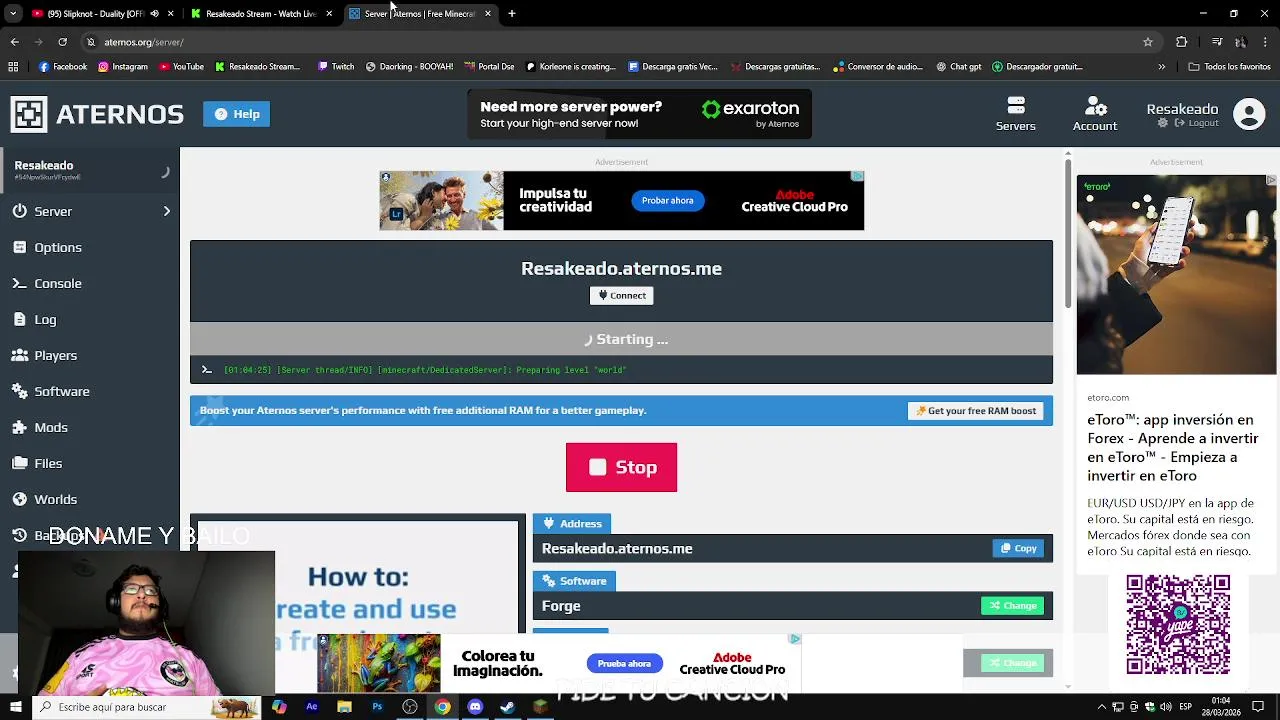Bookmark this page with the star
The width and height of the screenshot is (1280, 720).
pyautogui.click(x=1148, y=42)
